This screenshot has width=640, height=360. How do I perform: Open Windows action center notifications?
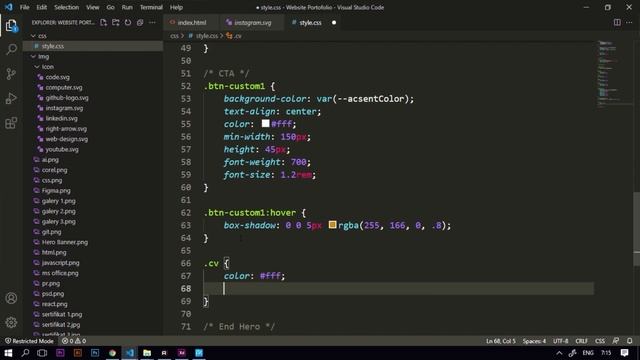(624, 353)
